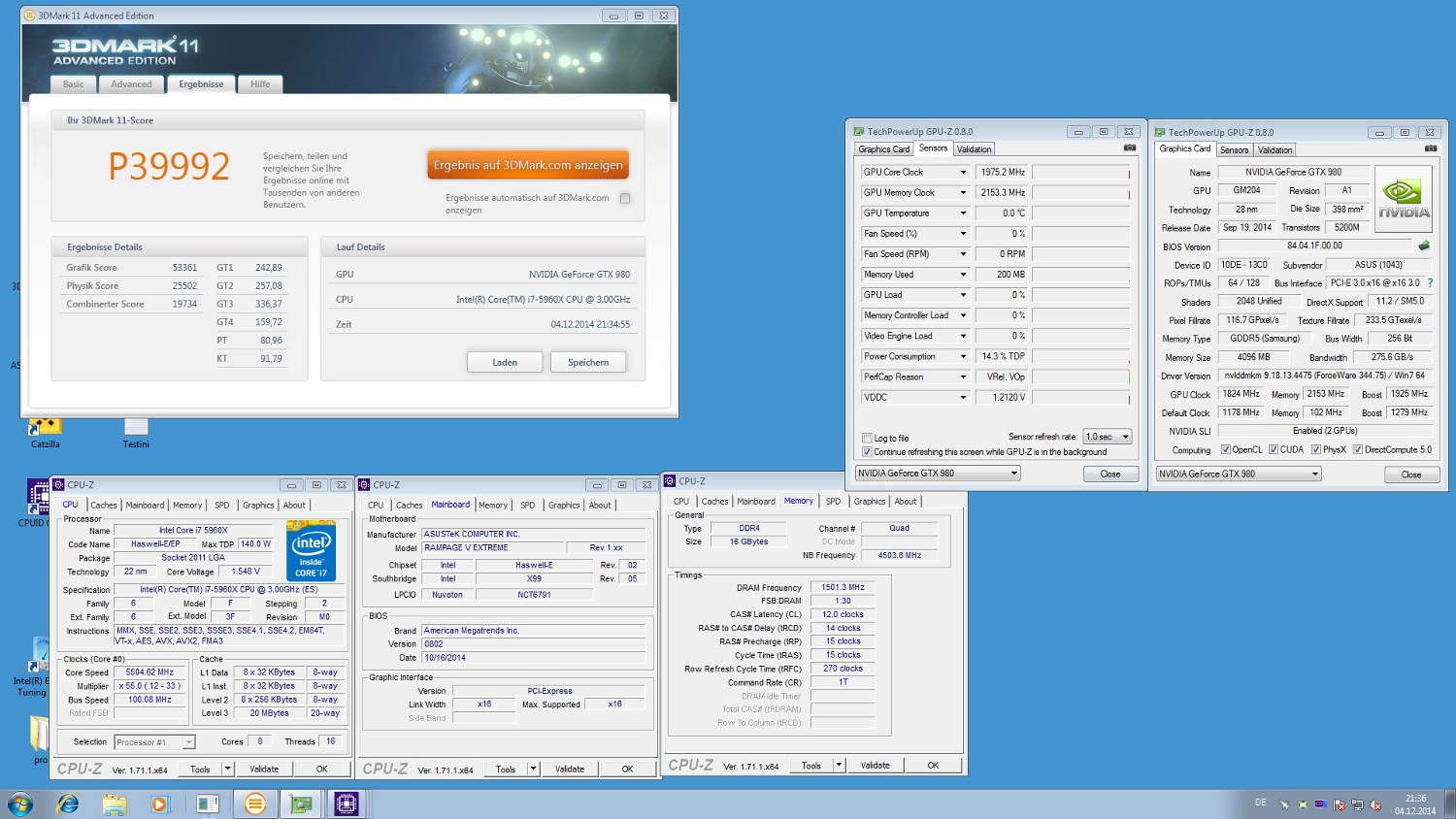Click camera icon in GPU-Z Graphics Card window
1456x819 pixels.
point(1430,148)
